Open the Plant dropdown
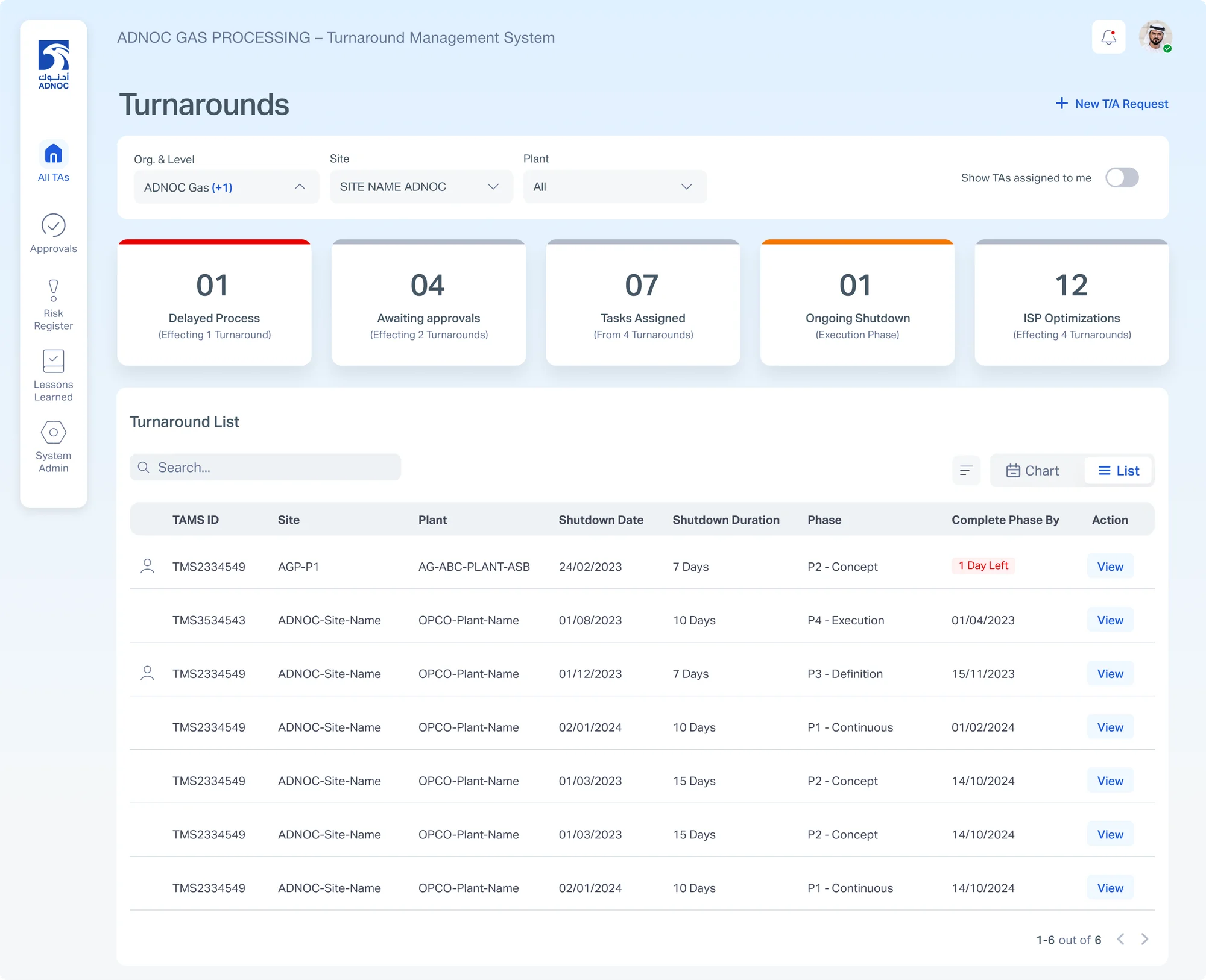The width and height of the screenshot is (1206, 980). point(614,187)
